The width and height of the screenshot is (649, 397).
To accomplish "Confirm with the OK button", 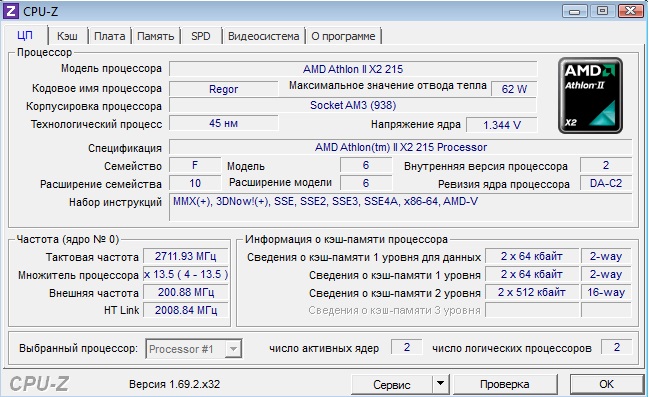I will coord(606,385).
